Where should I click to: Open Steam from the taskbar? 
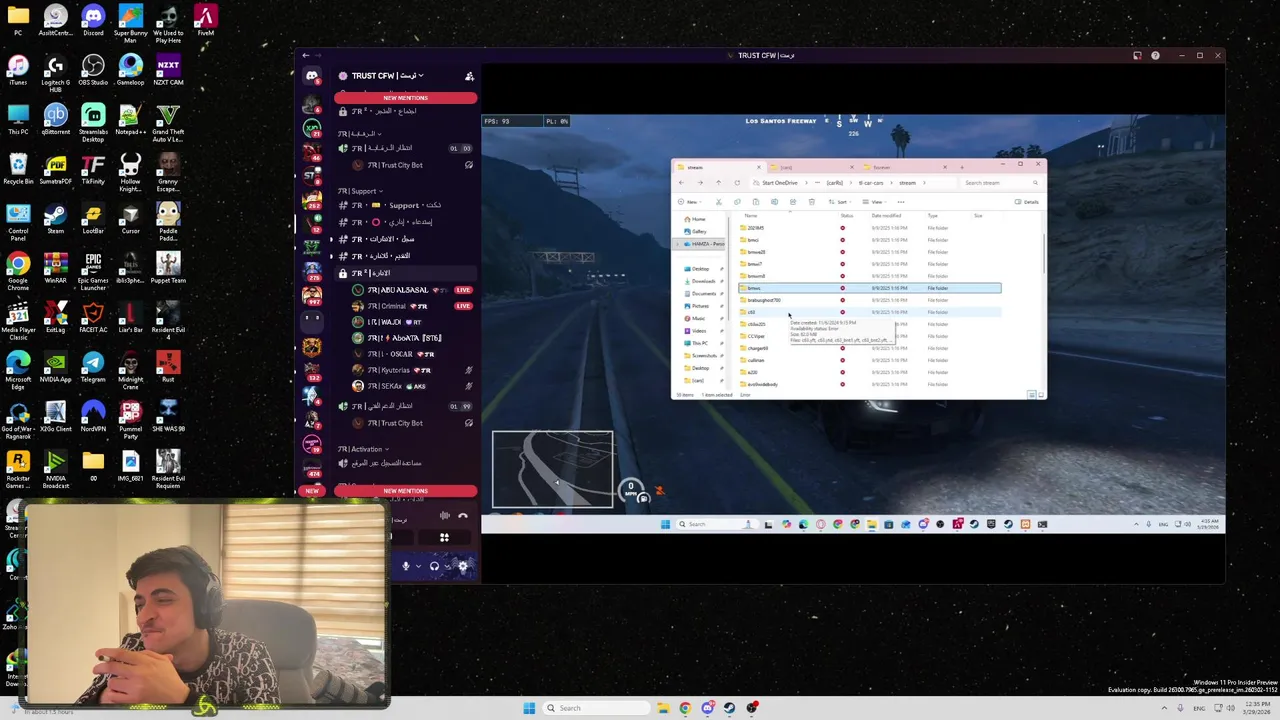pos(729,708)
